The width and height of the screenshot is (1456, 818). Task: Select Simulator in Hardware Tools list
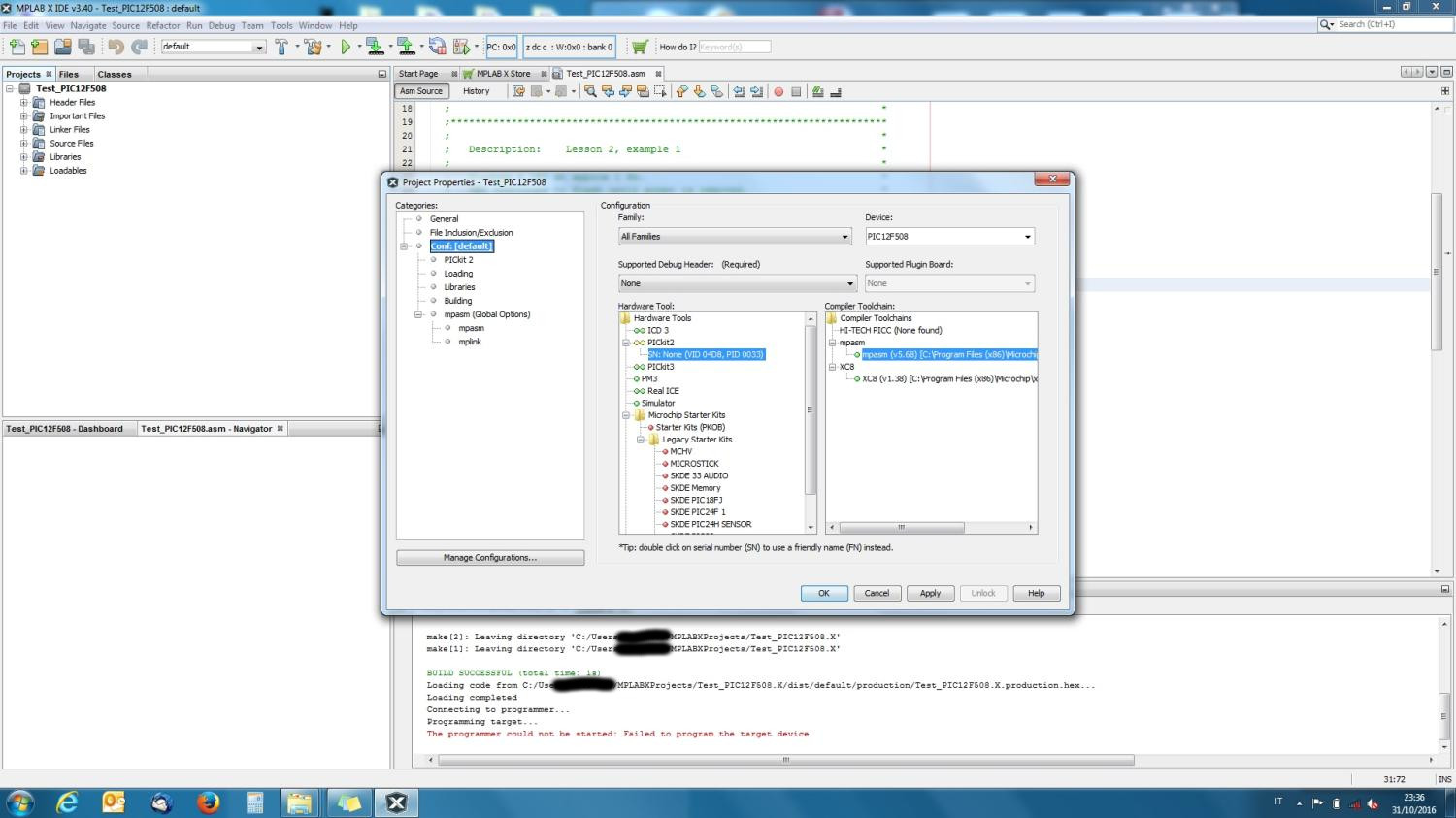pyautogui.click(x=657, y=404)
